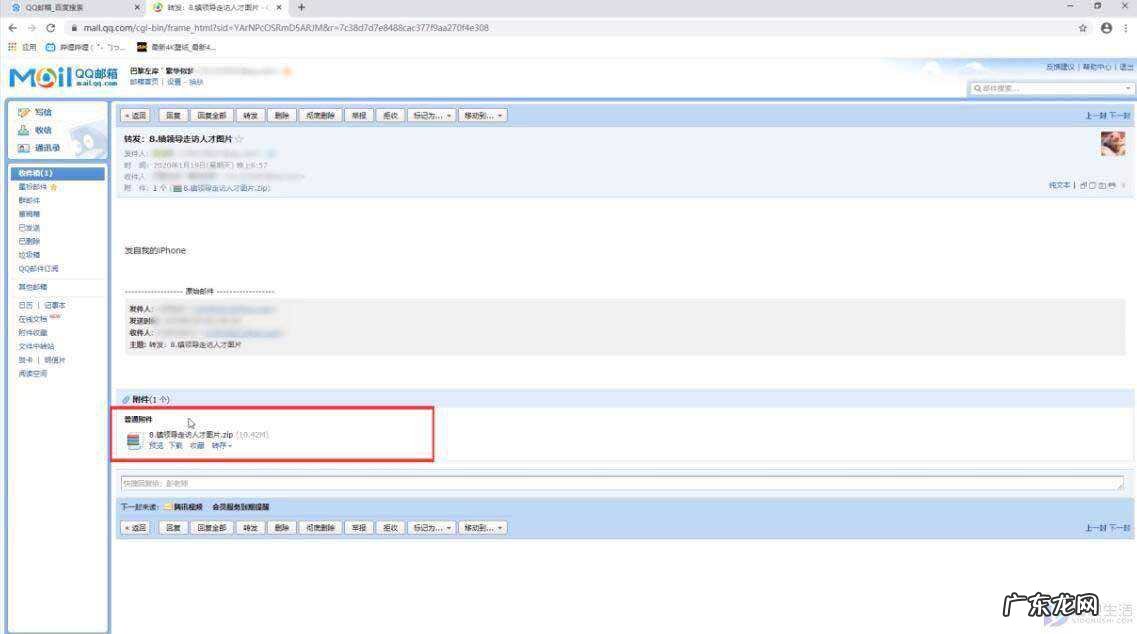Select the Inbox 收件箱(1) folder

(x=57, y=173)
